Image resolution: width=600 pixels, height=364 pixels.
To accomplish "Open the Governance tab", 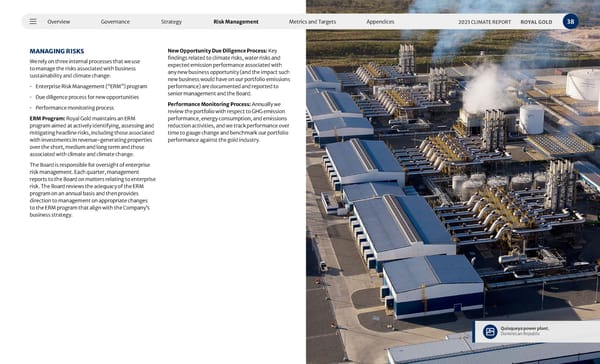I will [x=115, y=22].
